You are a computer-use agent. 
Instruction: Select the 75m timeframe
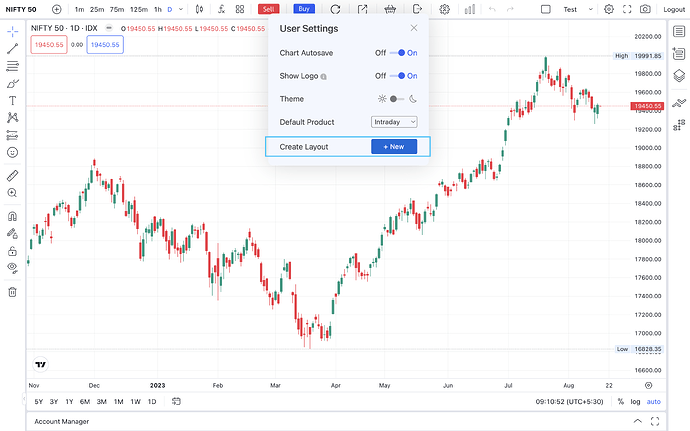(117, 9)
